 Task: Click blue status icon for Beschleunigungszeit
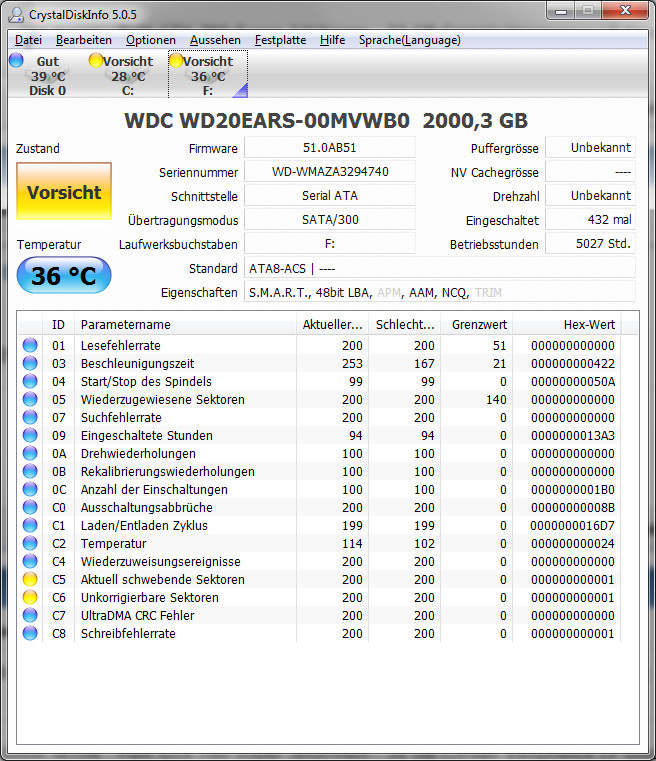click(30, 363)
